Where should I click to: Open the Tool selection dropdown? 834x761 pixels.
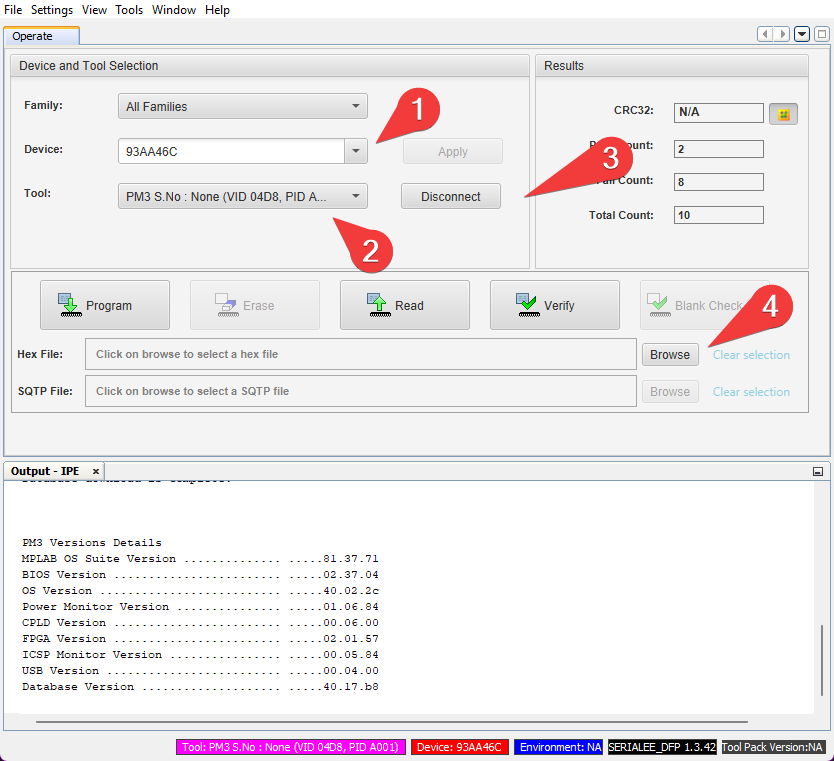(x=243, y=196)
